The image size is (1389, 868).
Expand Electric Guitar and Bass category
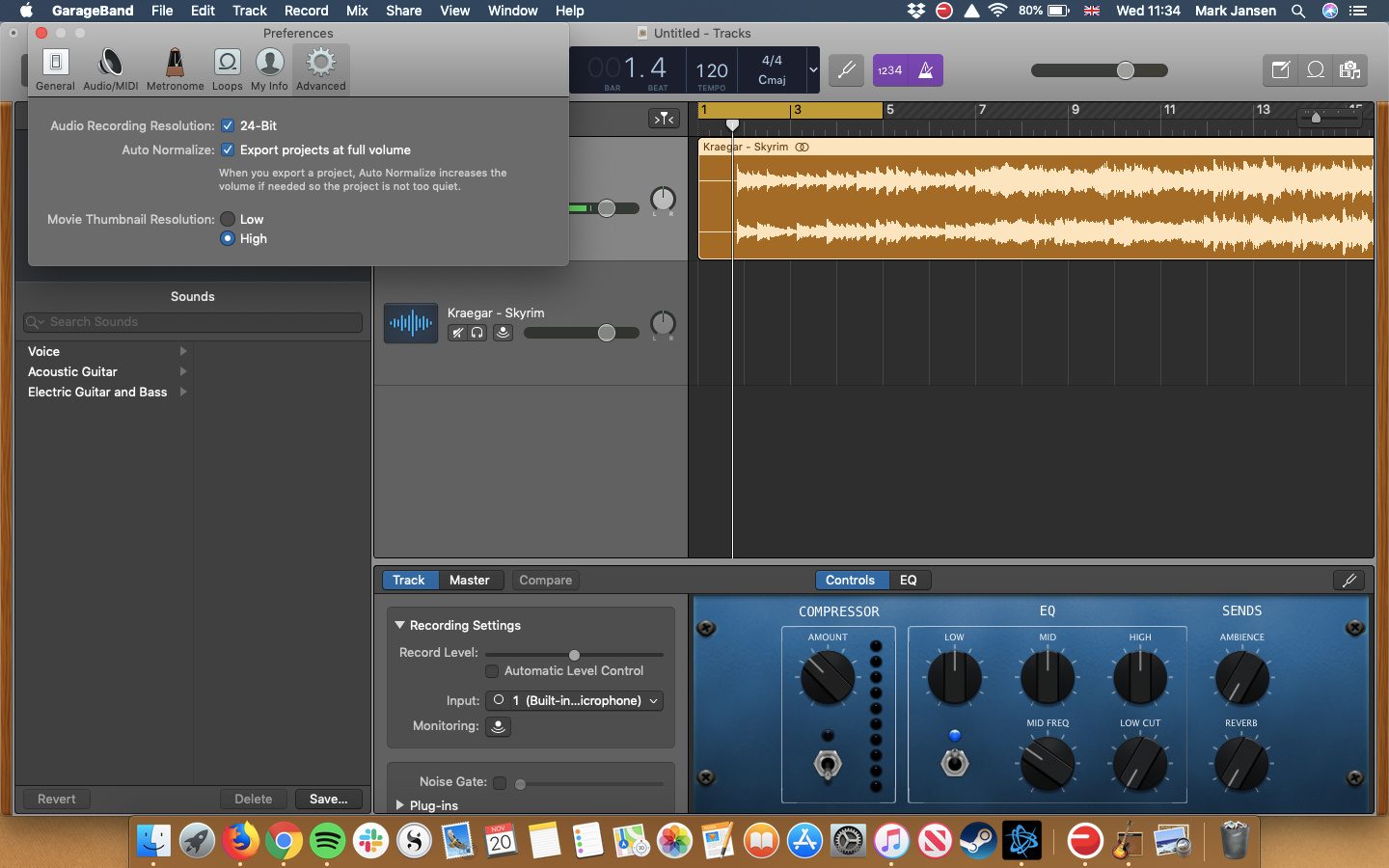[183, 392]
